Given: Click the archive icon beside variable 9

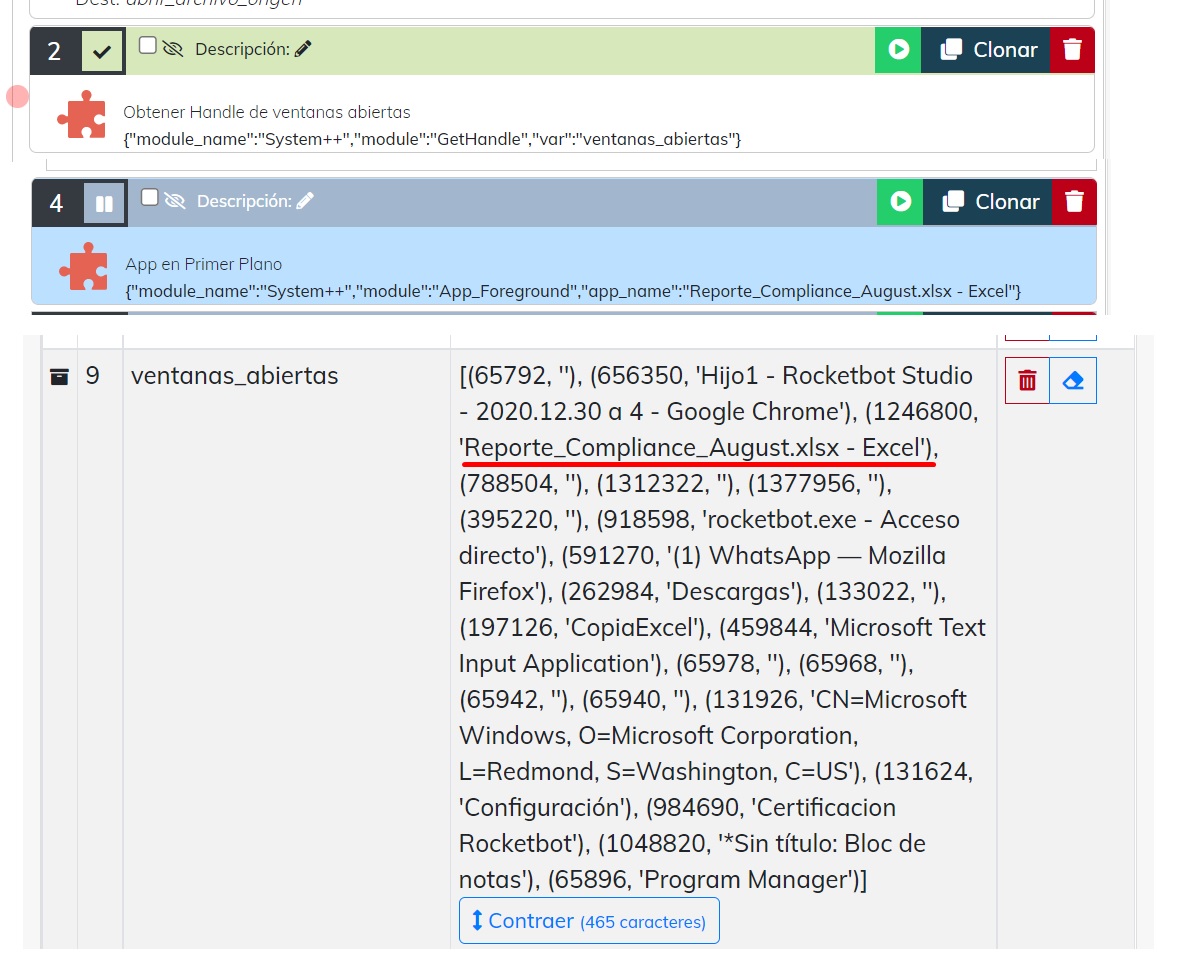Looking at the screenshot, I should click(60, 377).
